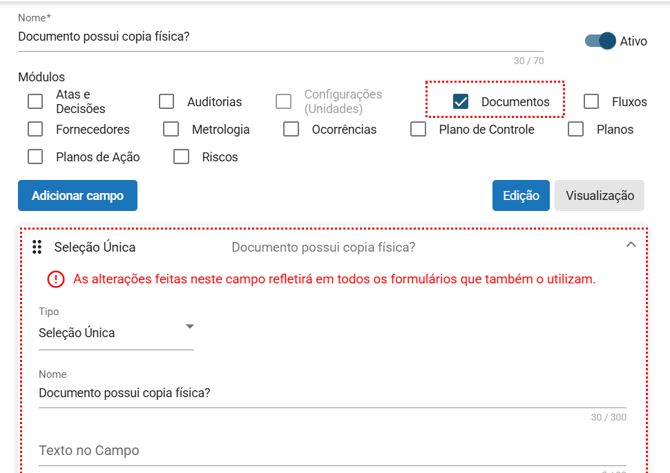Check the Riscos module checkbox

(181, 156)
